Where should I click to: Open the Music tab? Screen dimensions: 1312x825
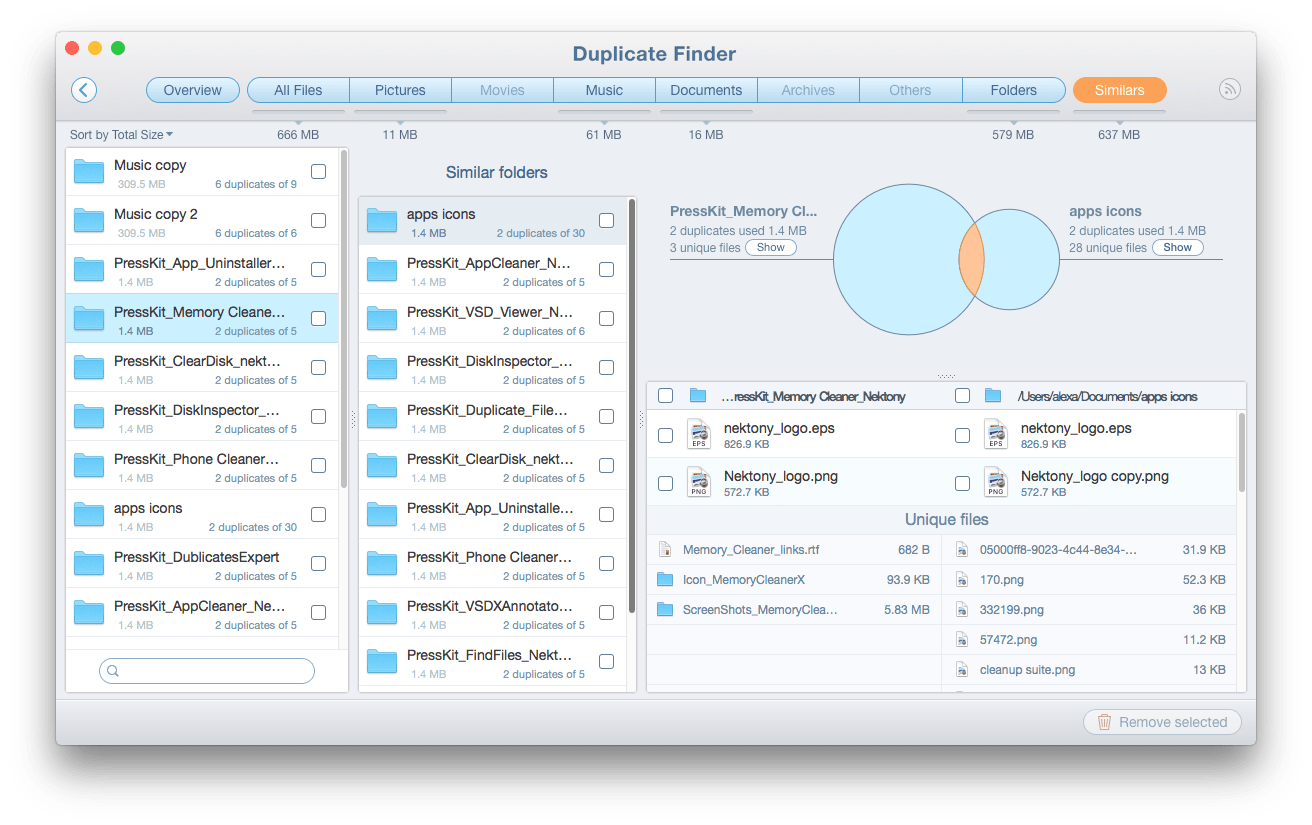[x=604, y=90]
